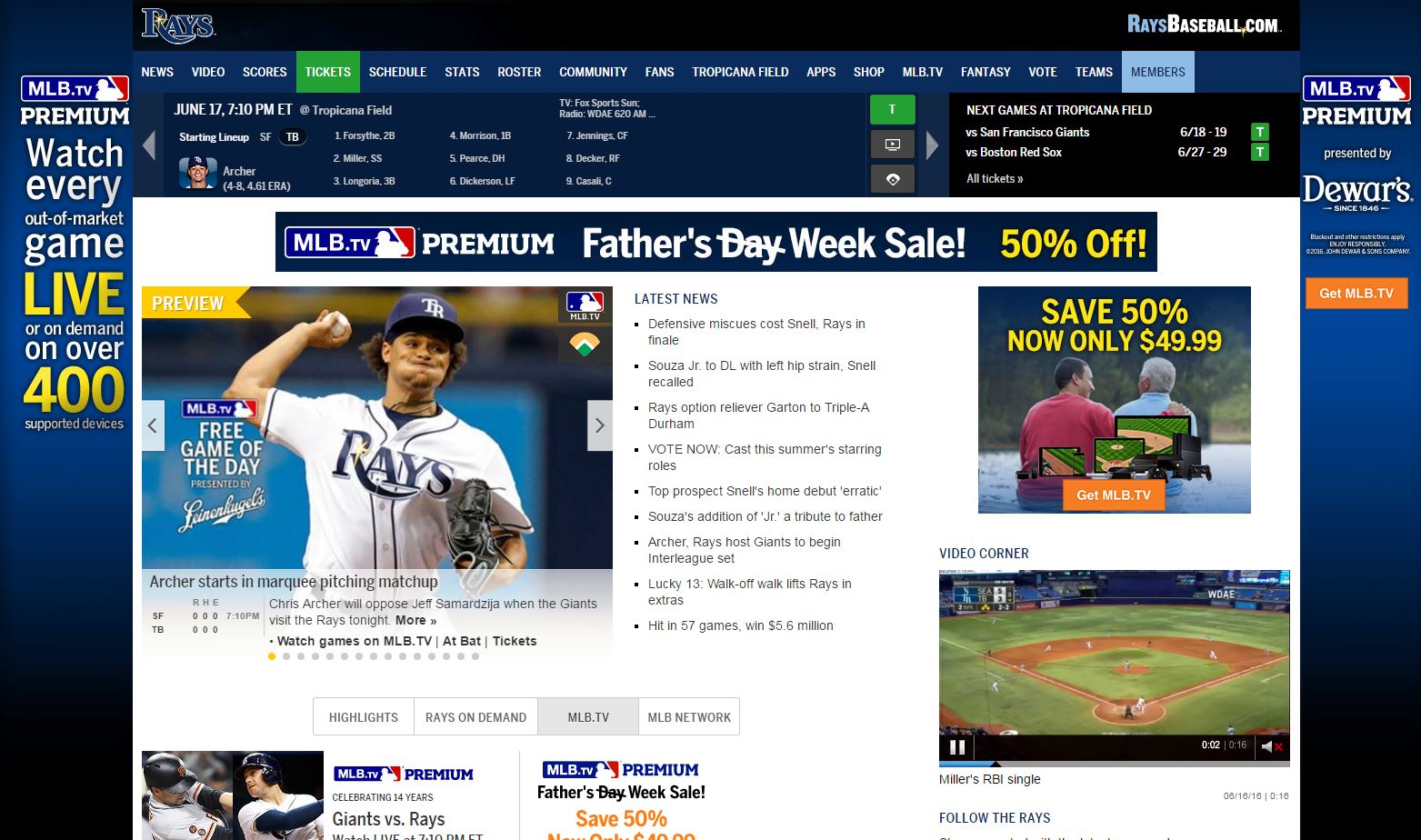Open Giants vs. Rays thumbnail image

[233, 795]
